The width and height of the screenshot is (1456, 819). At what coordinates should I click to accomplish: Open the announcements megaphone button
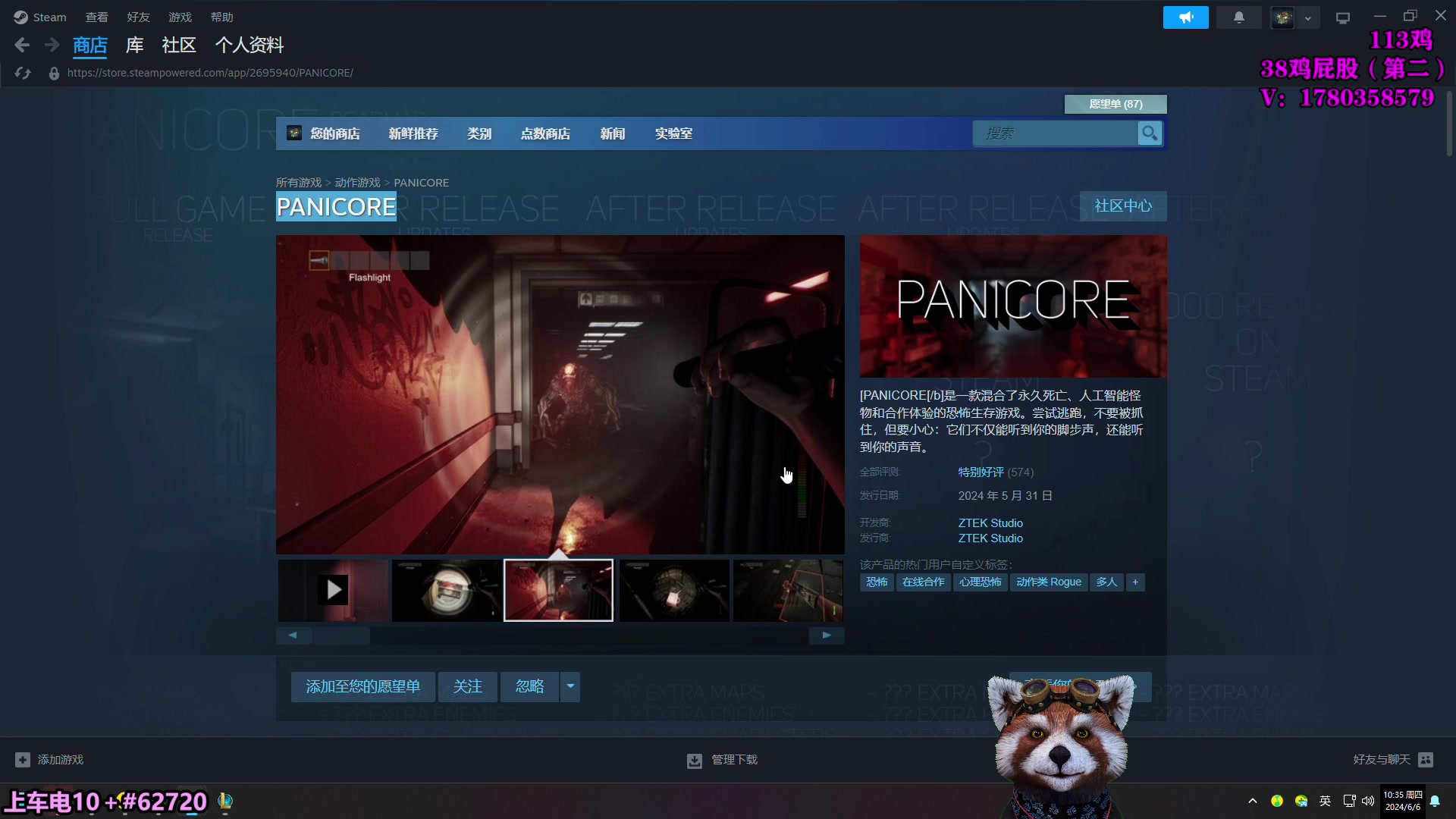pos(1185,17)
